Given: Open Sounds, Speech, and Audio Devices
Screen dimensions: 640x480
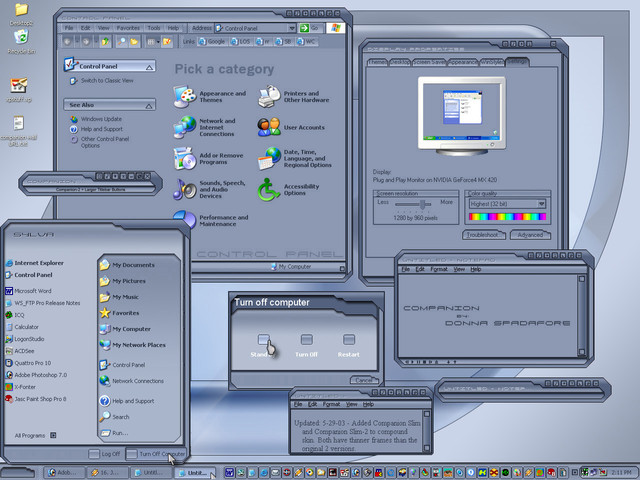Looking at the screenshot, I should click(x=209, y=189).
